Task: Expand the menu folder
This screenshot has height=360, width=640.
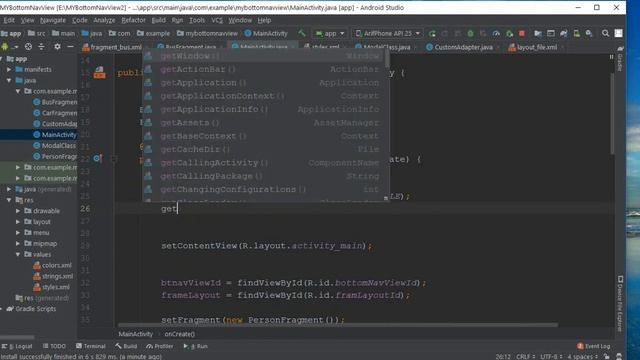Action: click(18, 233)
